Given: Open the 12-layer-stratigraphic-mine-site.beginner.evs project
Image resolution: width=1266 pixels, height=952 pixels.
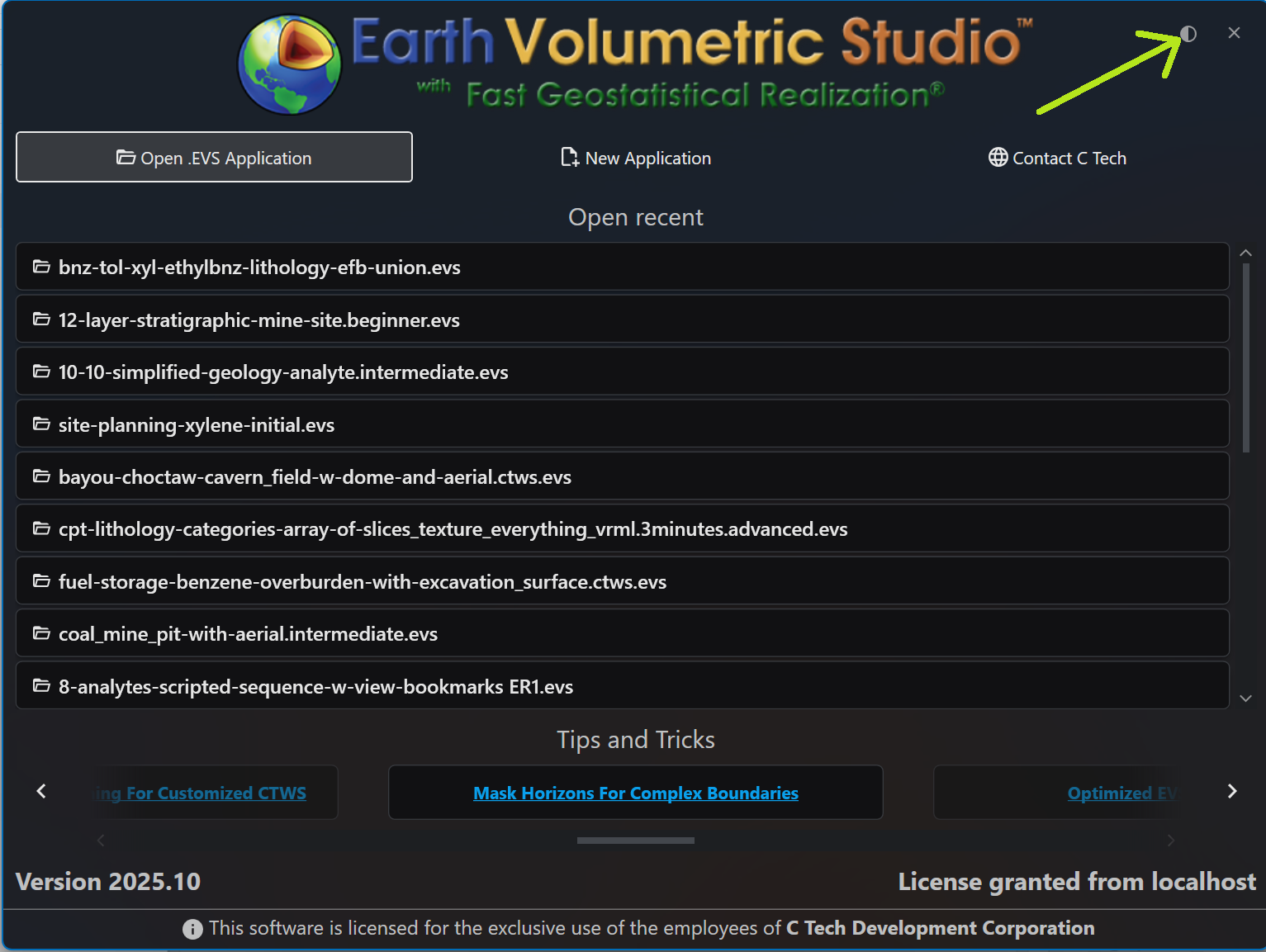Looking at the screenshot, I should click(x=258, y=320).
